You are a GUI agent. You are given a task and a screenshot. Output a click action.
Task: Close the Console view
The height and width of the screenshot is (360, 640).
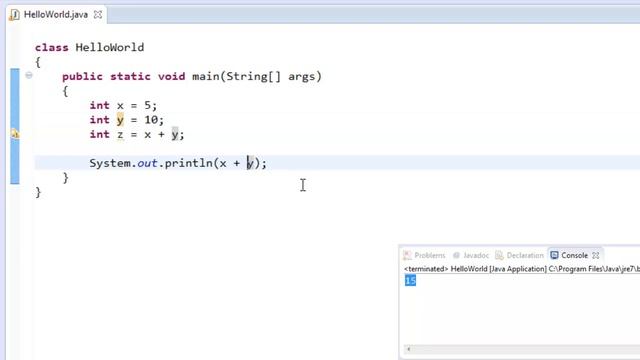point(596,256)
